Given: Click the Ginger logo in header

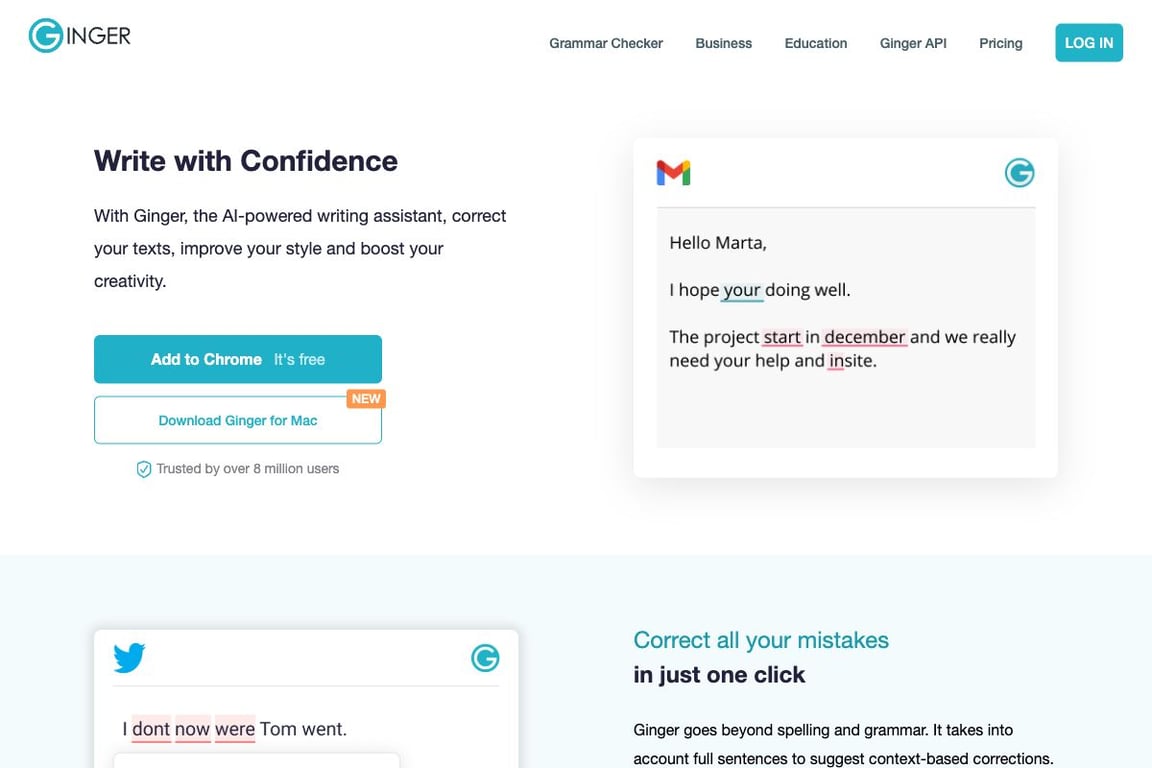Looking at the screenshot, I should tap(79, 36).
